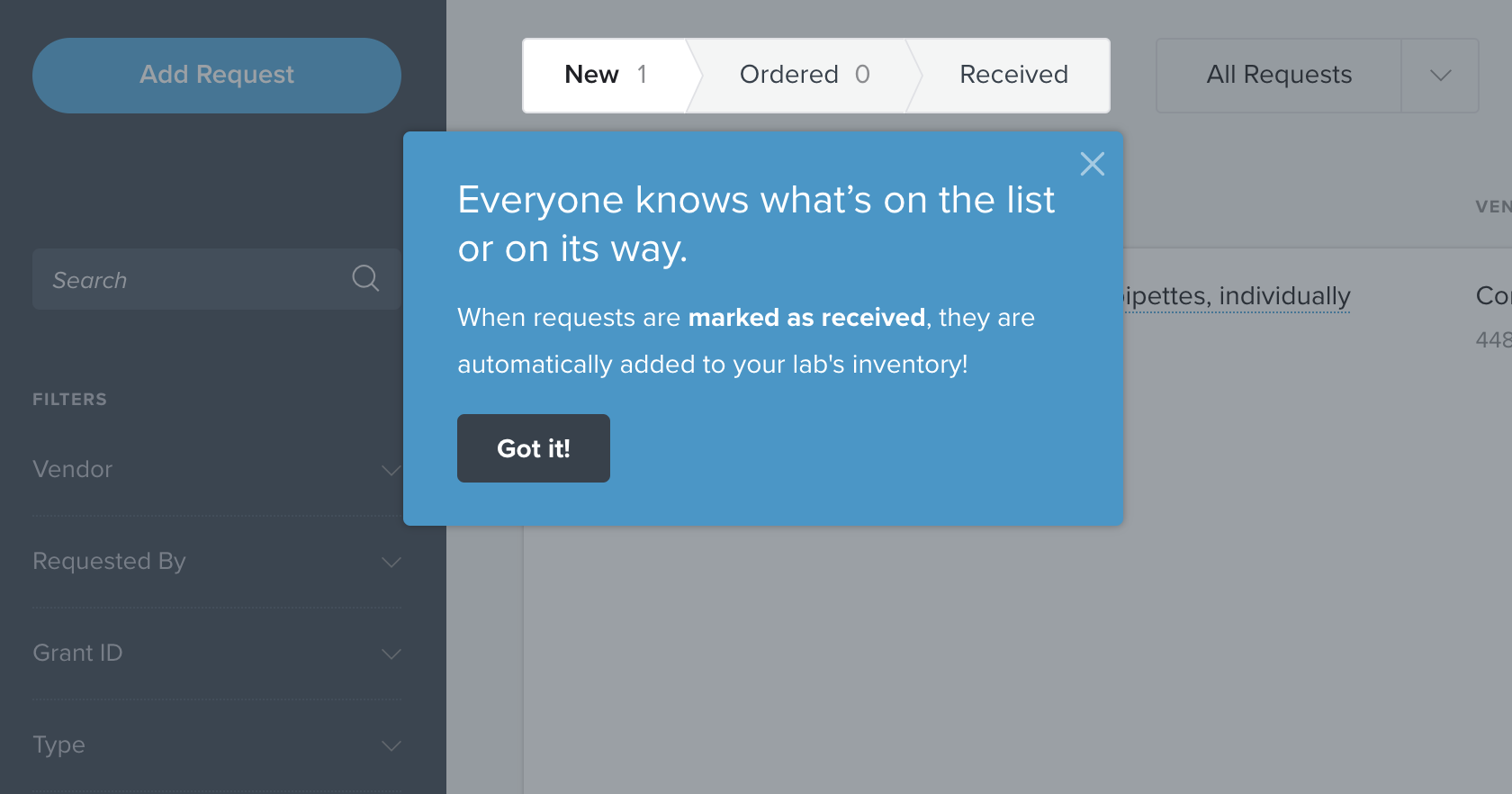Expand the Type filter

tap(217, 745)
